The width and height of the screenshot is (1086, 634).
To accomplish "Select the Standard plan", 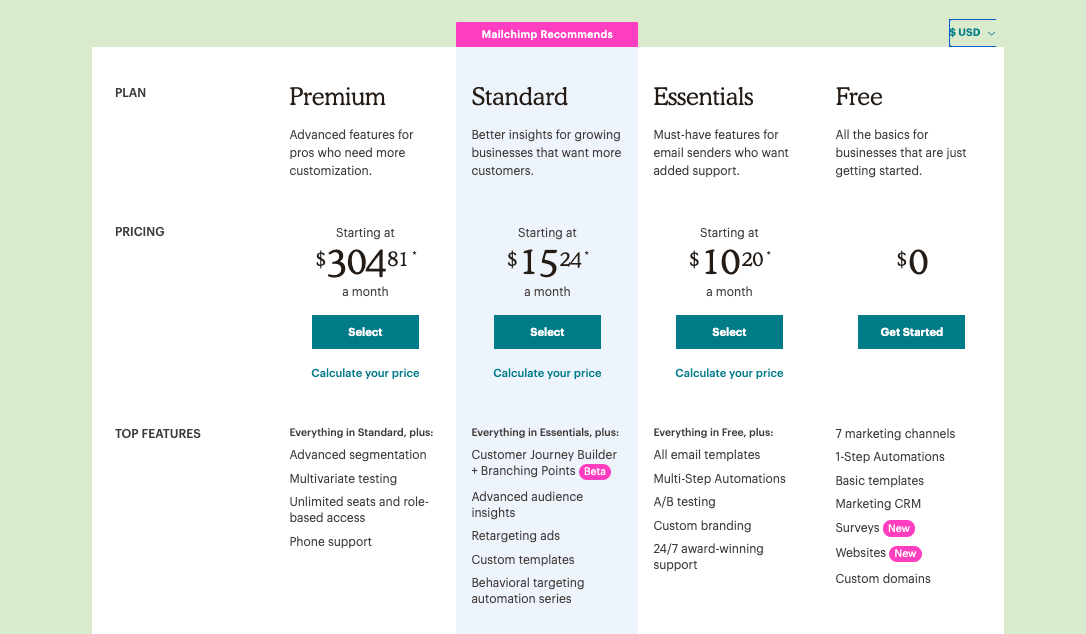I will tap(547, 332).
